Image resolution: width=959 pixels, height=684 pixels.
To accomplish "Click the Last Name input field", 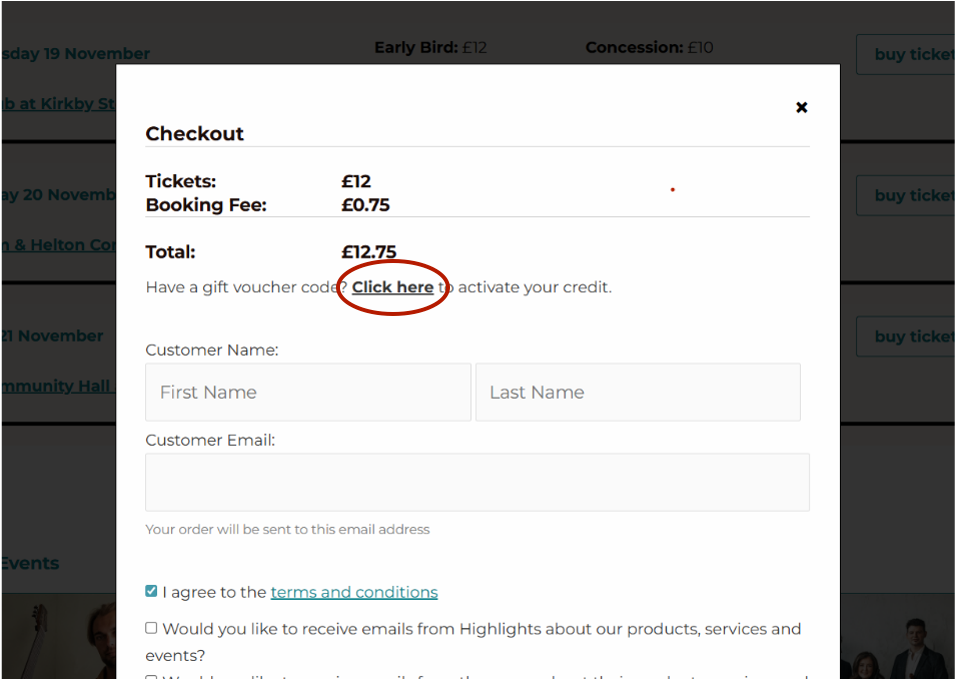I will [x=637, y=391].
